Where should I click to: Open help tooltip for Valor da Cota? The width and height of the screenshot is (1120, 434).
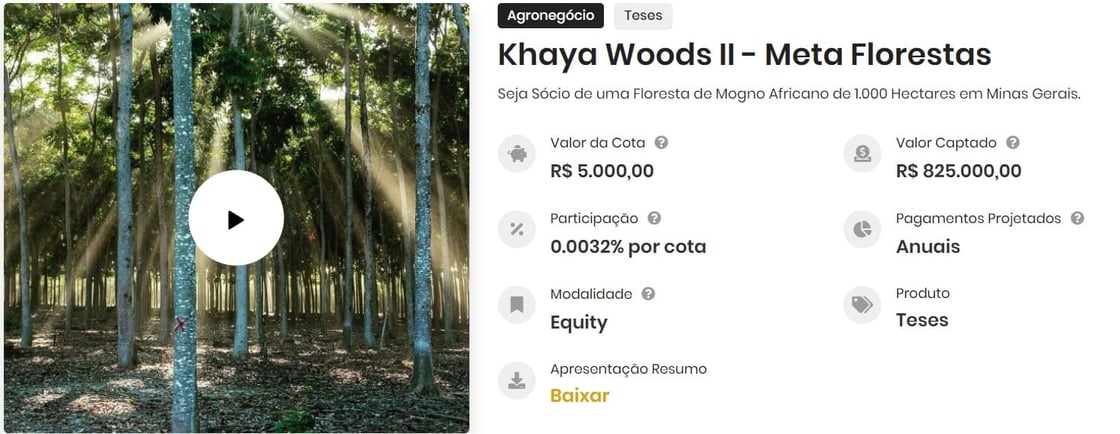point(661,143)
